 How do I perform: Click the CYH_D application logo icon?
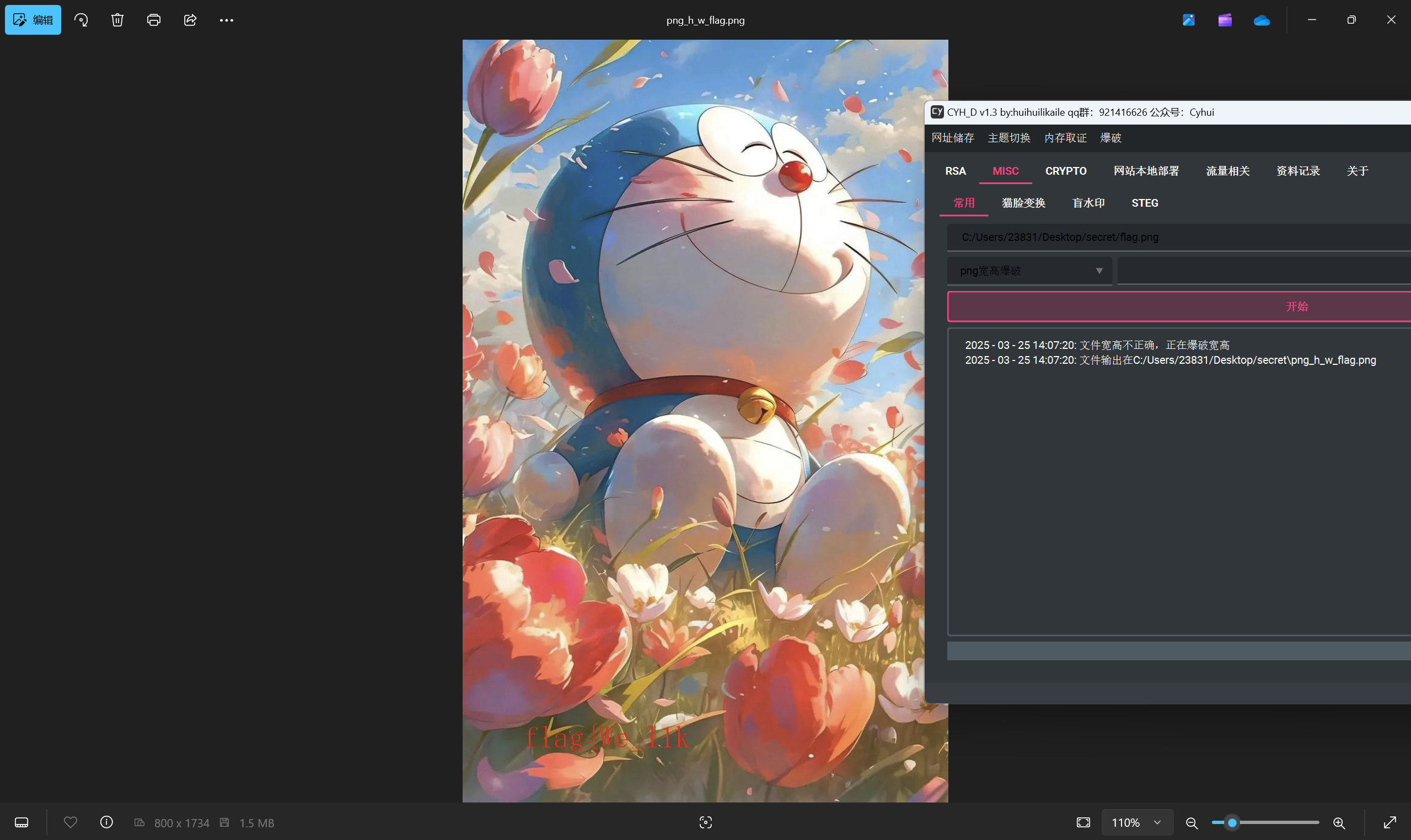click(x=937, y=112)
